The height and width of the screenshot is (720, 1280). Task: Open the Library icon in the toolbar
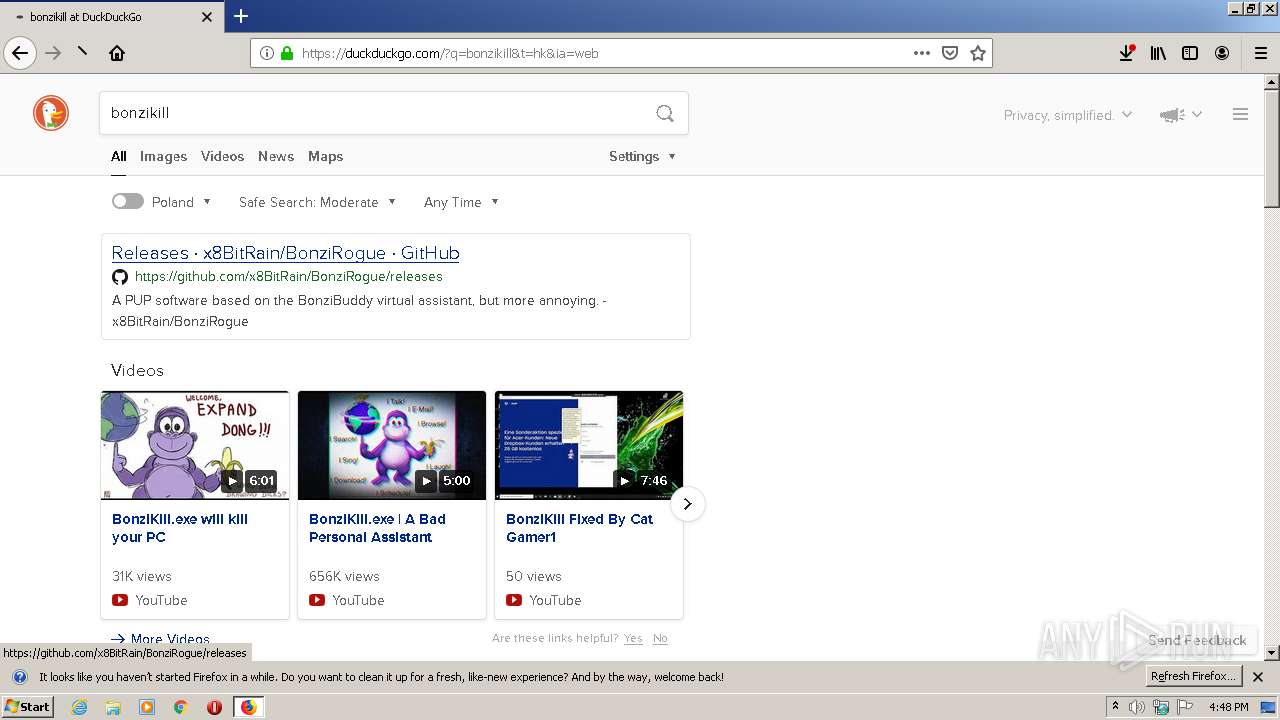pyautogui.click(x=1158, y=53)
